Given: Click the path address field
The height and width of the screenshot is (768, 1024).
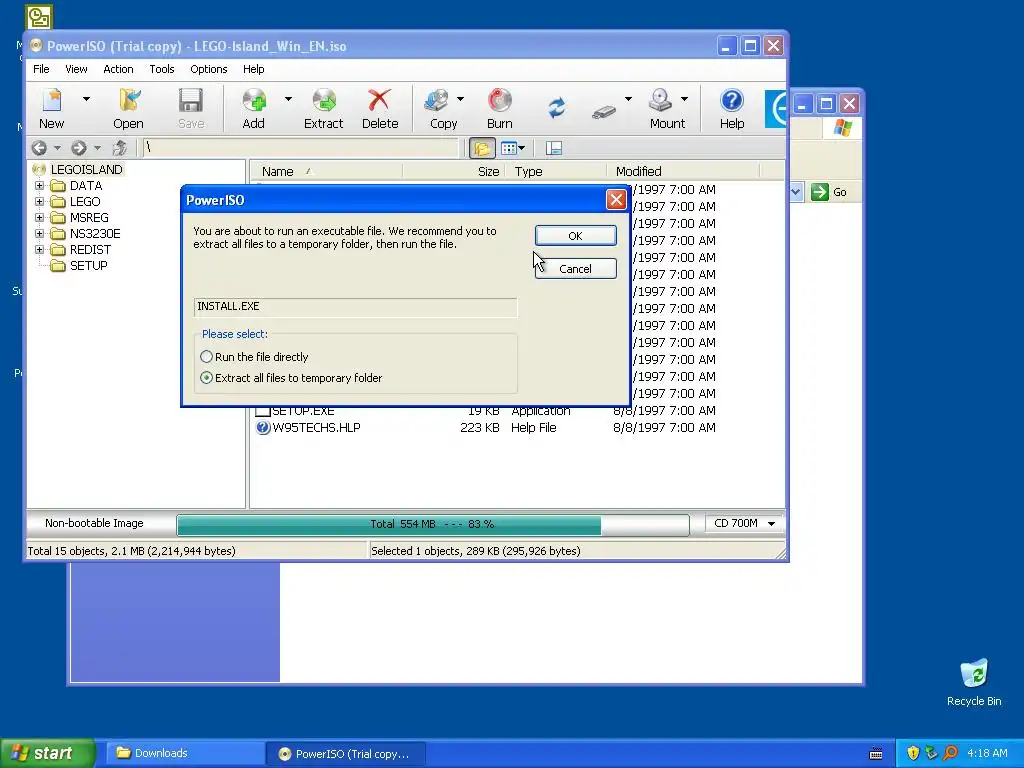Looking at the screenshot, I should point(300,148).
